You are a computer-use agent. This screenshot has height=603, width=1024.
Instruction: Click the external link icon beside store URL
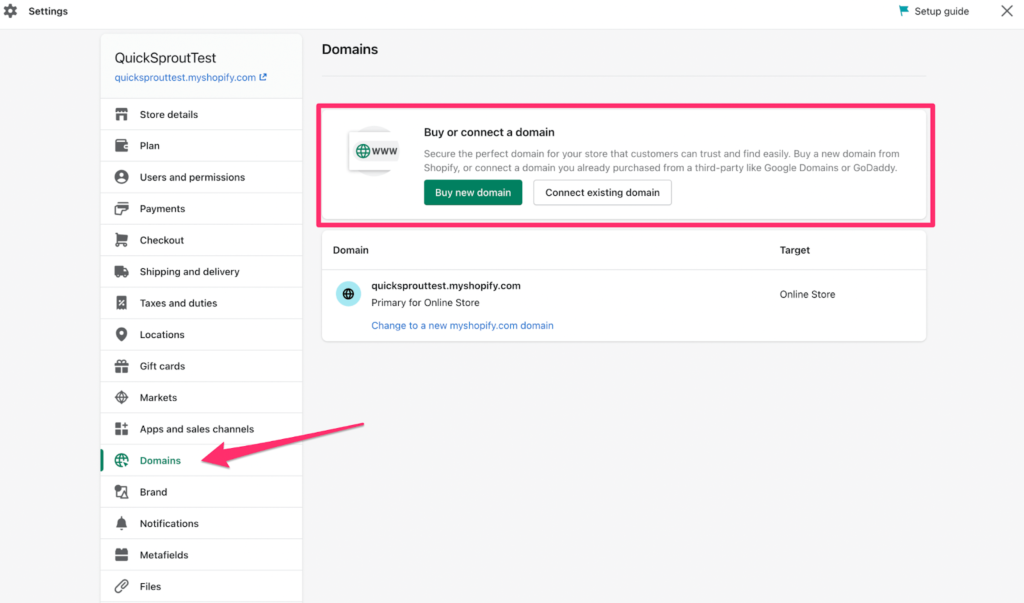[263, 77]
